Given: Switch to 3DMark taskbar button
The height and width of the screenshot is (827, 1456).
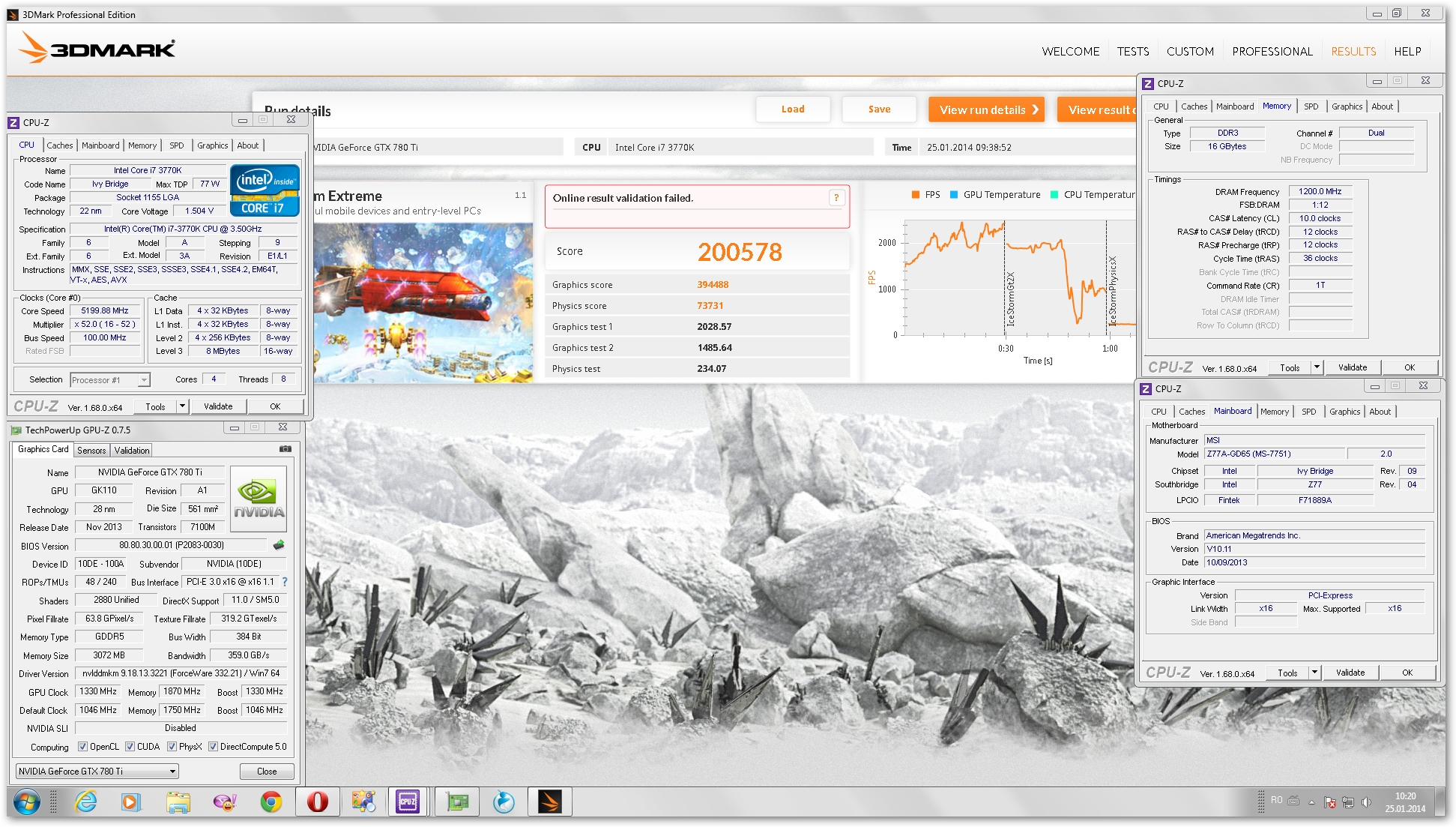Looking at the screenshot, I should click(x=549, y=802).
